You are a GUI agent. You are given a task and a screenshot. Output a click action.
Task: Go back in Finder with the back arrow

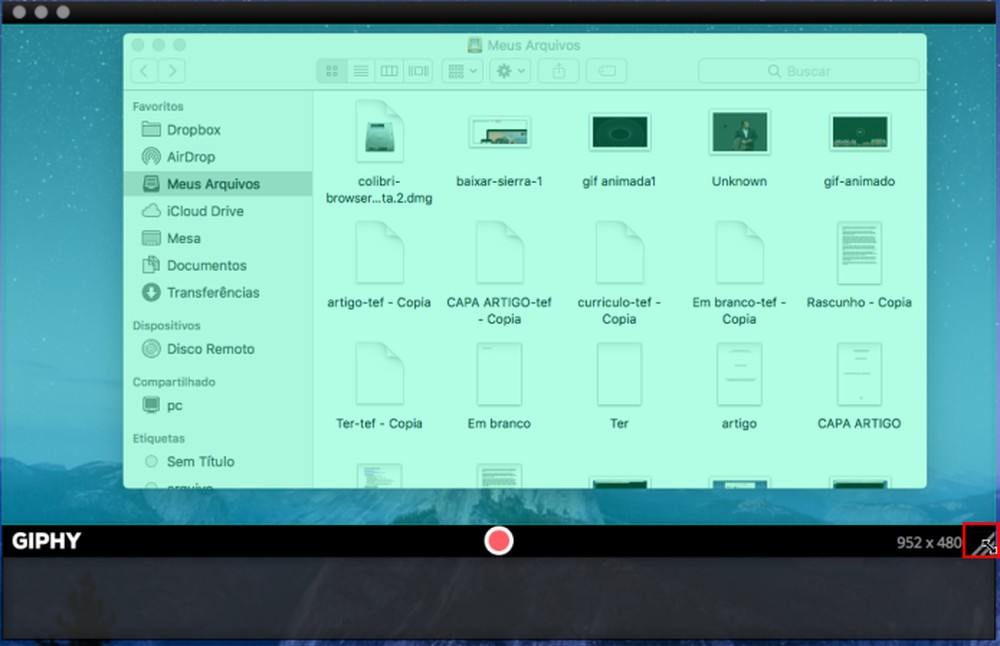coord(144,71)
